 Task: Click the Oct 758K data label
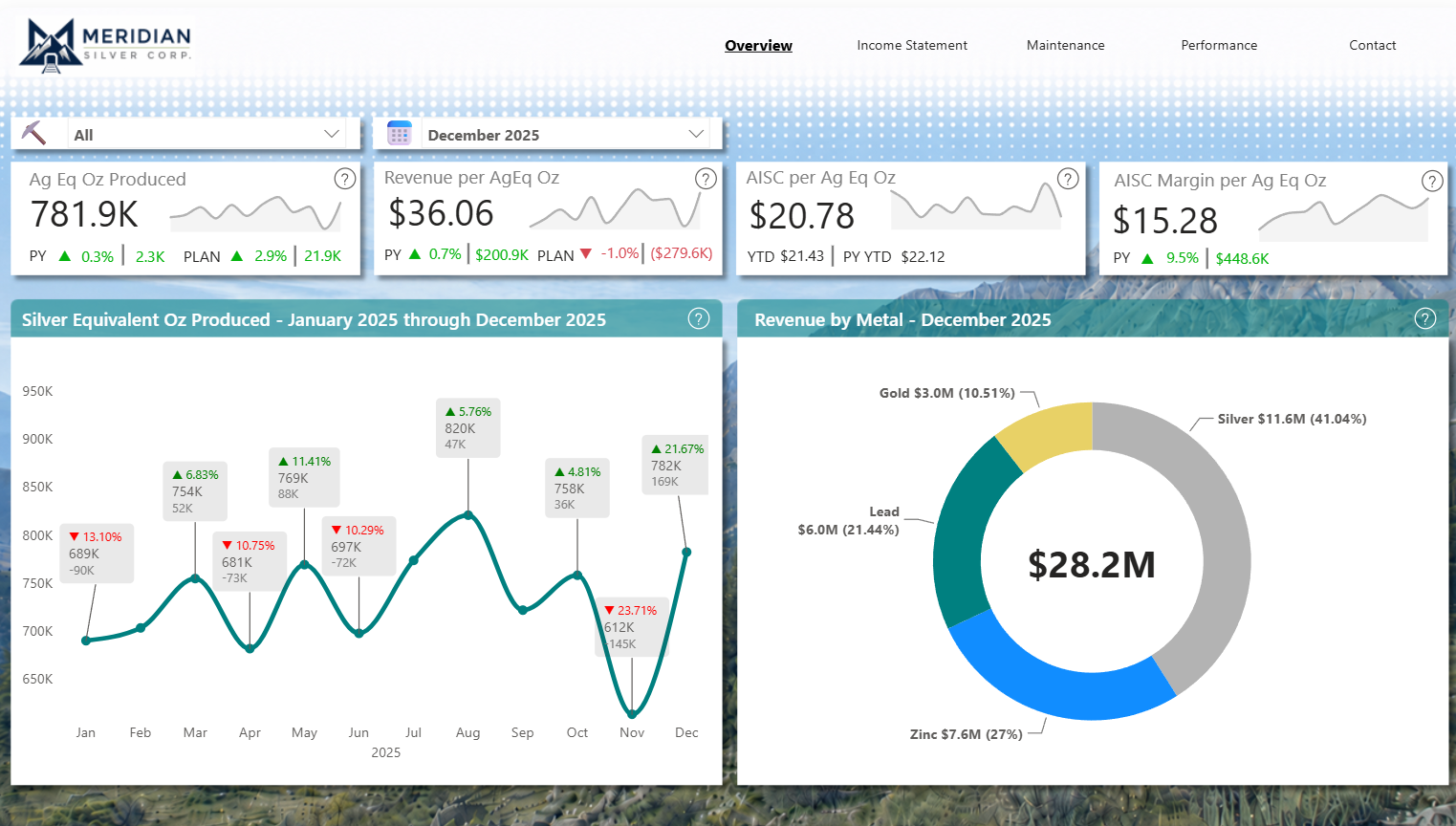pyautogui.click(x=577, y=489)
